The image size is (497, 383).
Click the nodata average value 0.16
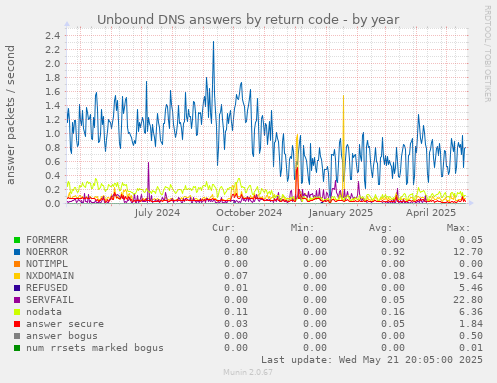point(393,312)
